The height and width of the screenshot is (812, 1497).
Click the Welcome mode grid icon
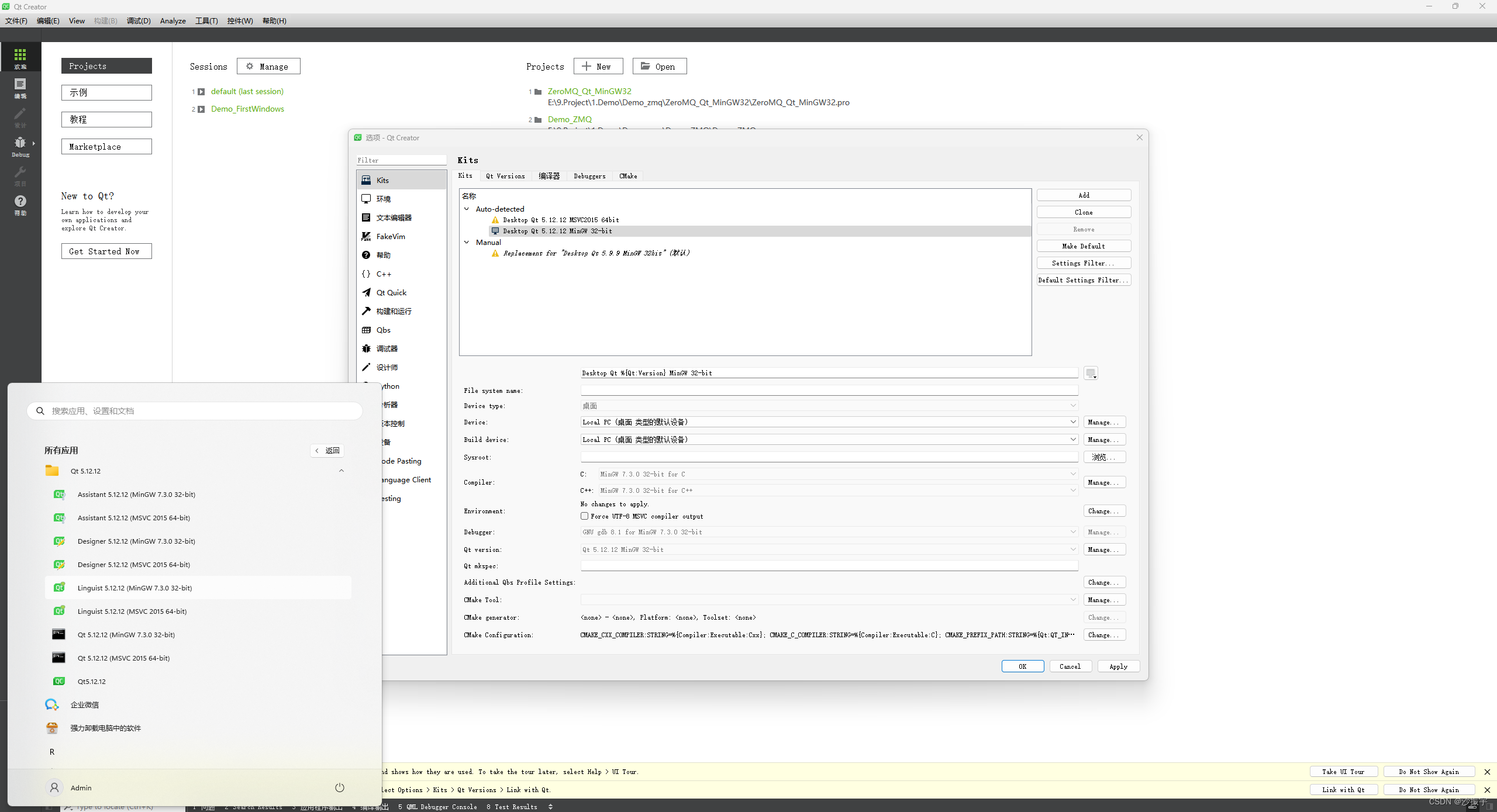coord(20,56)
